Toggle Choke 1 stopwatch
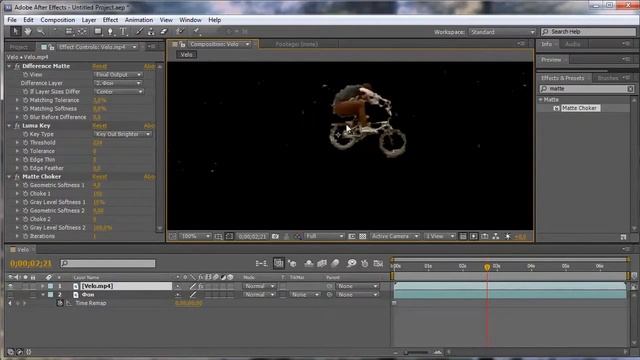 [25, 193]
